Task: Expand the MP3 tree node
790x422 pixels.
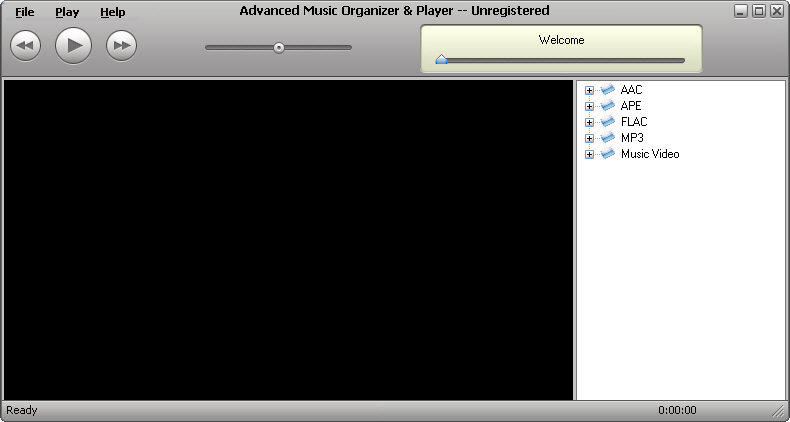Action: coord(589,138)
